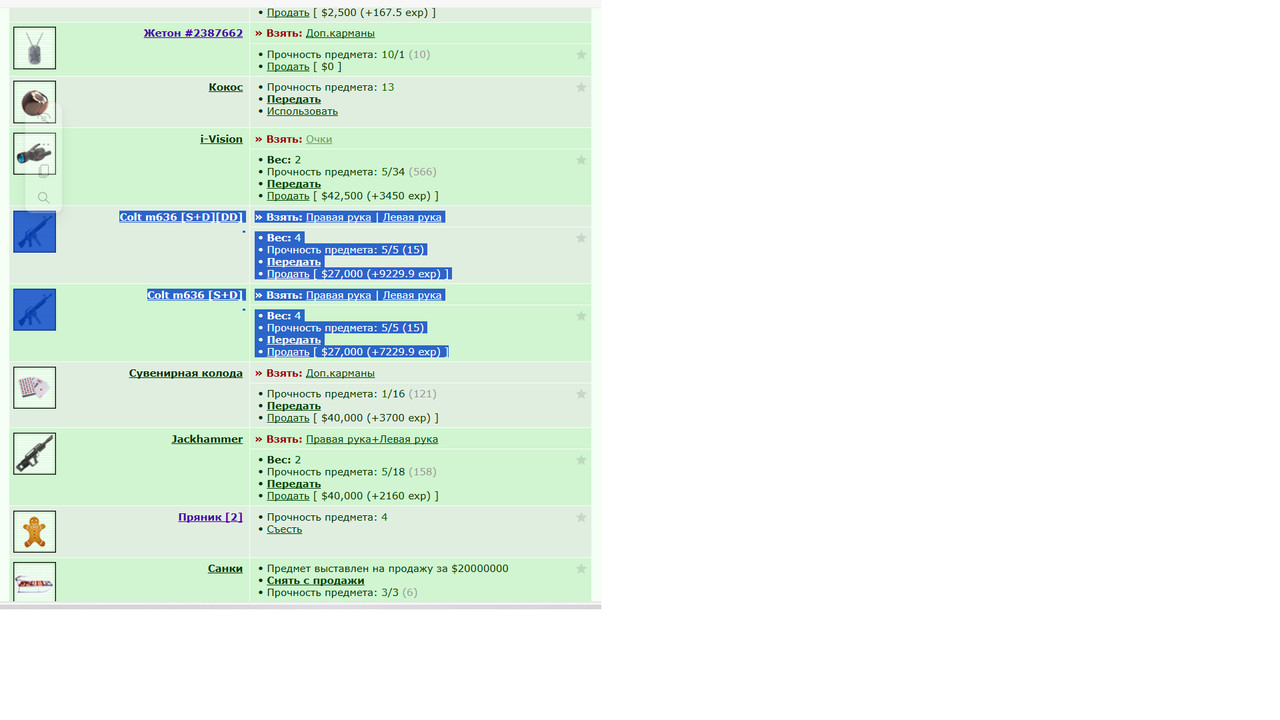The image size is (1280, 720).
Task: Equip Жетон into Доп.карманы
Action: (340, 33)
